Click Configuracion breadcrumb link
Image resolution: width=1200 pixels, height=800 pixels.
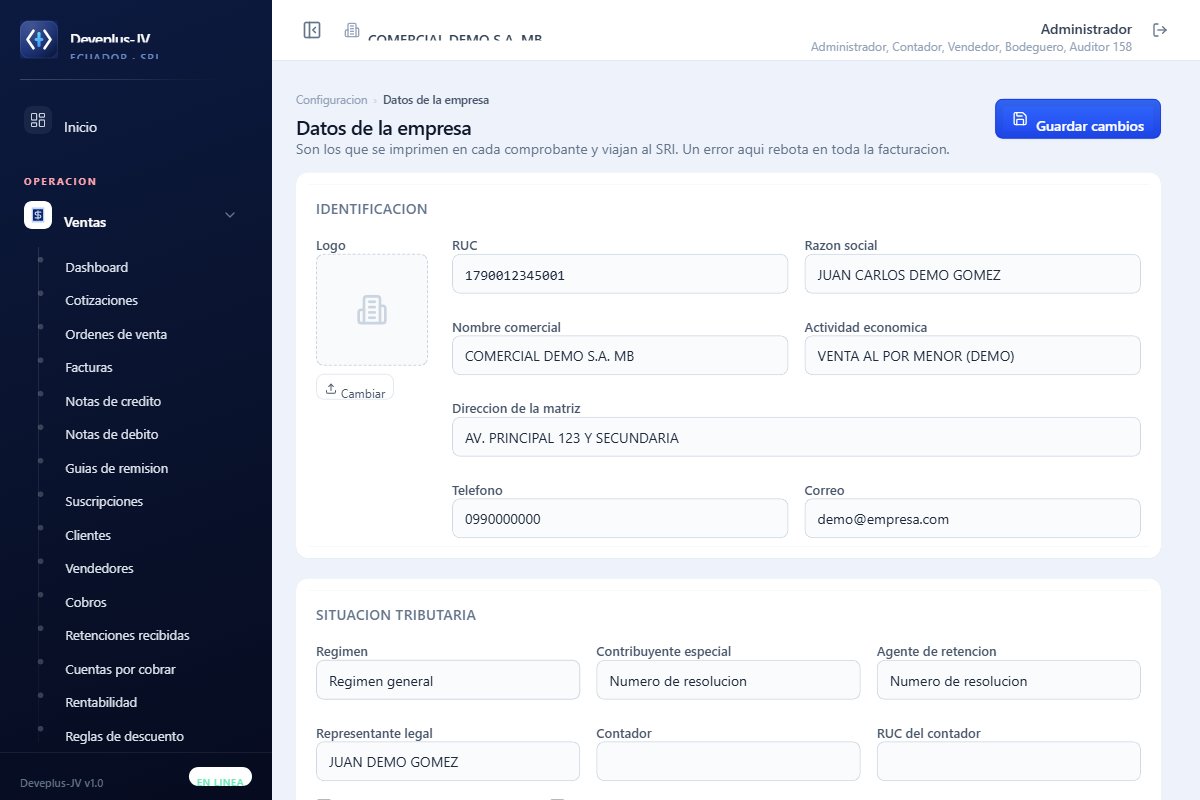332,100
